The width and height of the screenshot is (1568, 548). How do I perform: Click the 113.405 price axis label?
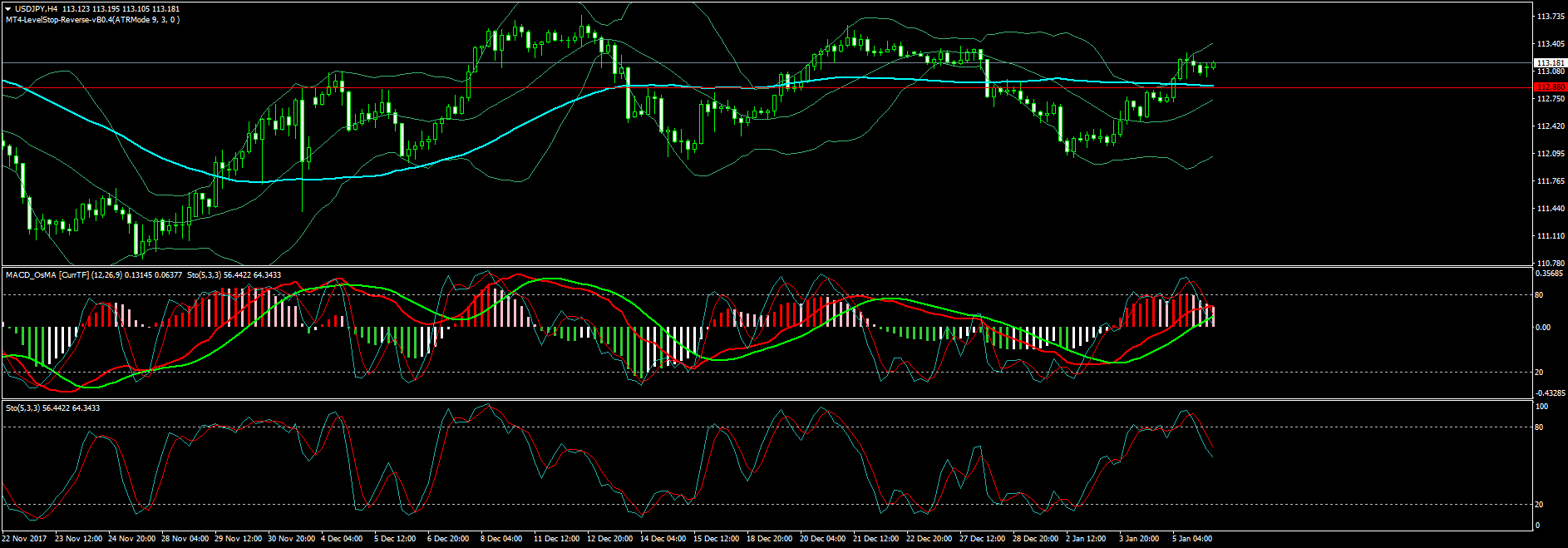coord(1551,44)
